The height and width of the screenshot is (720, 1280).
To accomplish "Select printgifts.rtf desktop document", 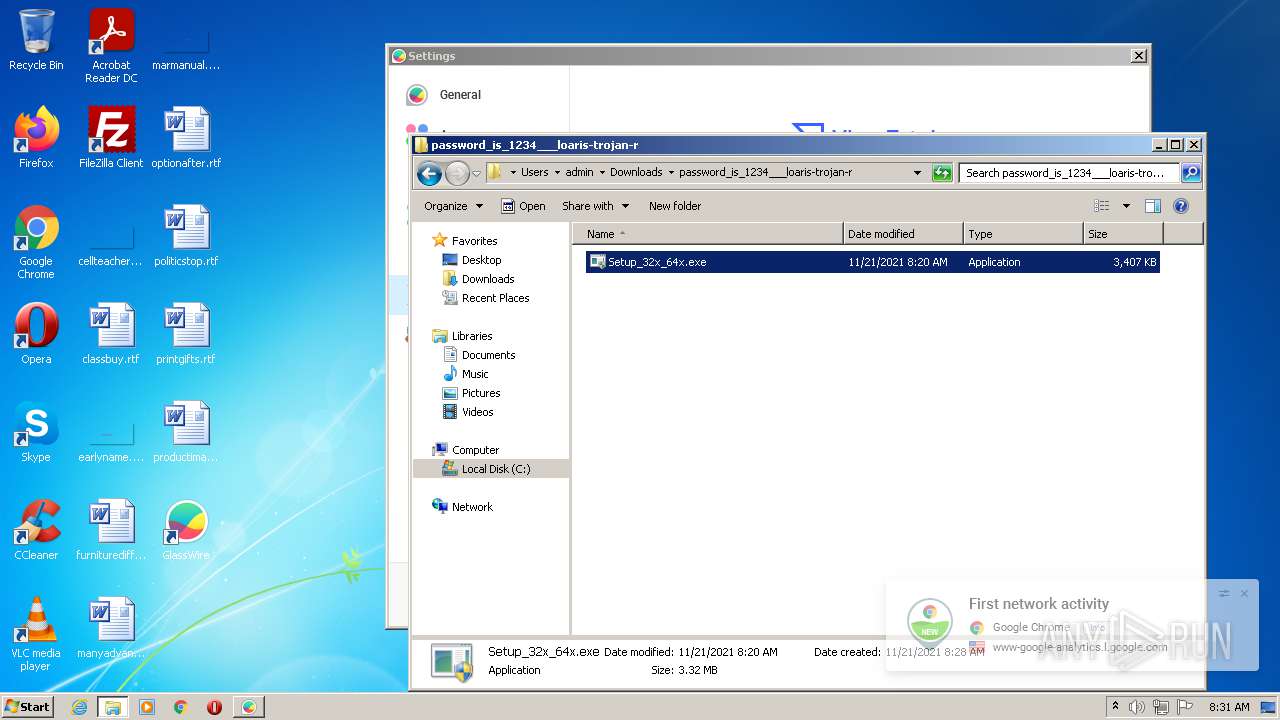I will (186, 334).
